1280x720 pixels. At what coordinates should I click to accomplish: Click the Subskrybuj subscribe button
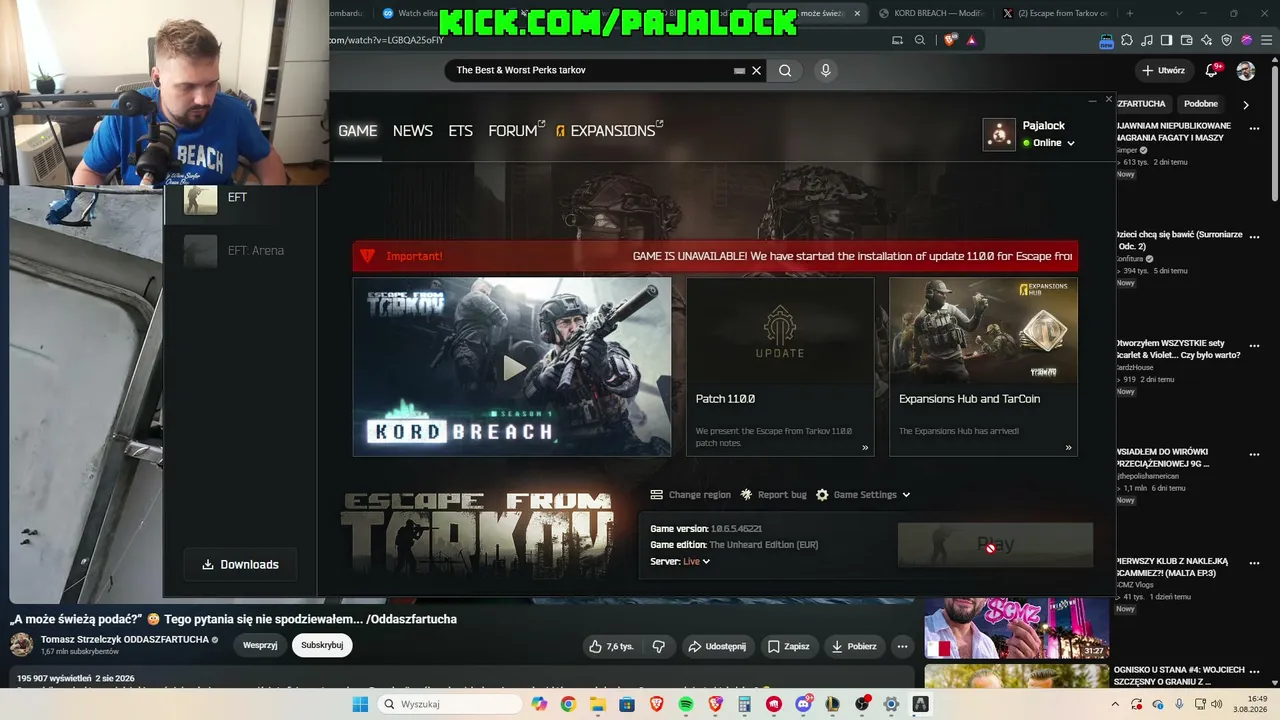pos(322,645)
